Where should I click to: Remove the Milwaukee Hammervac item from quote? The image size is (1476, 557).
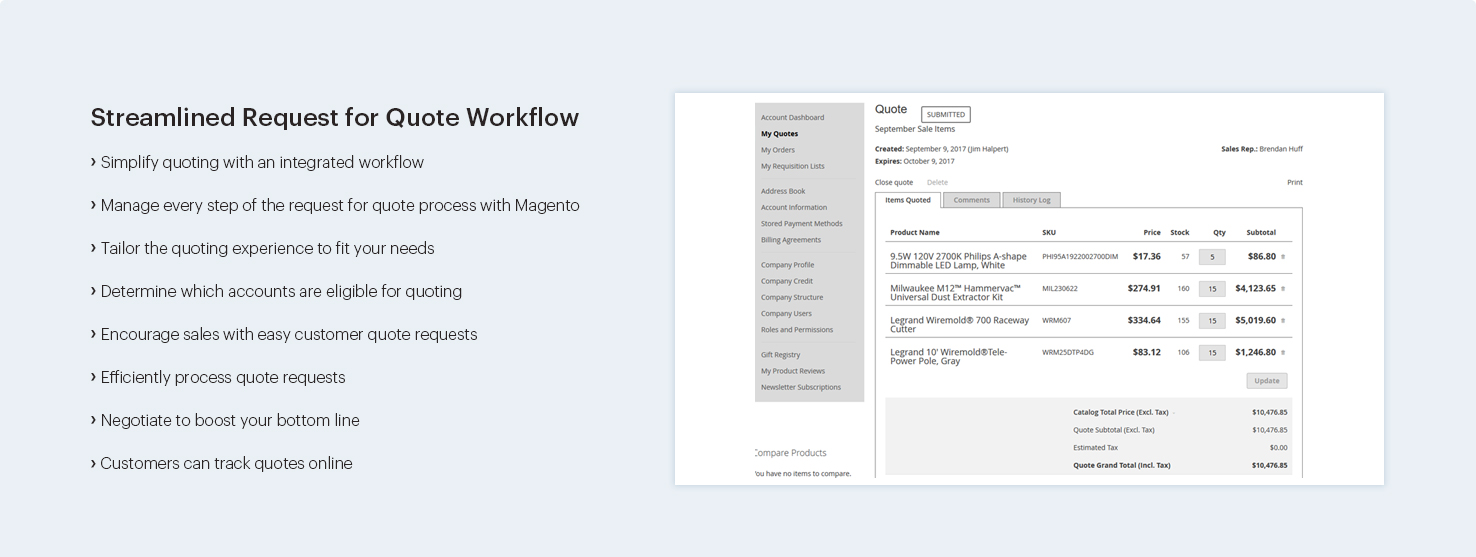tap(1283, 289)
